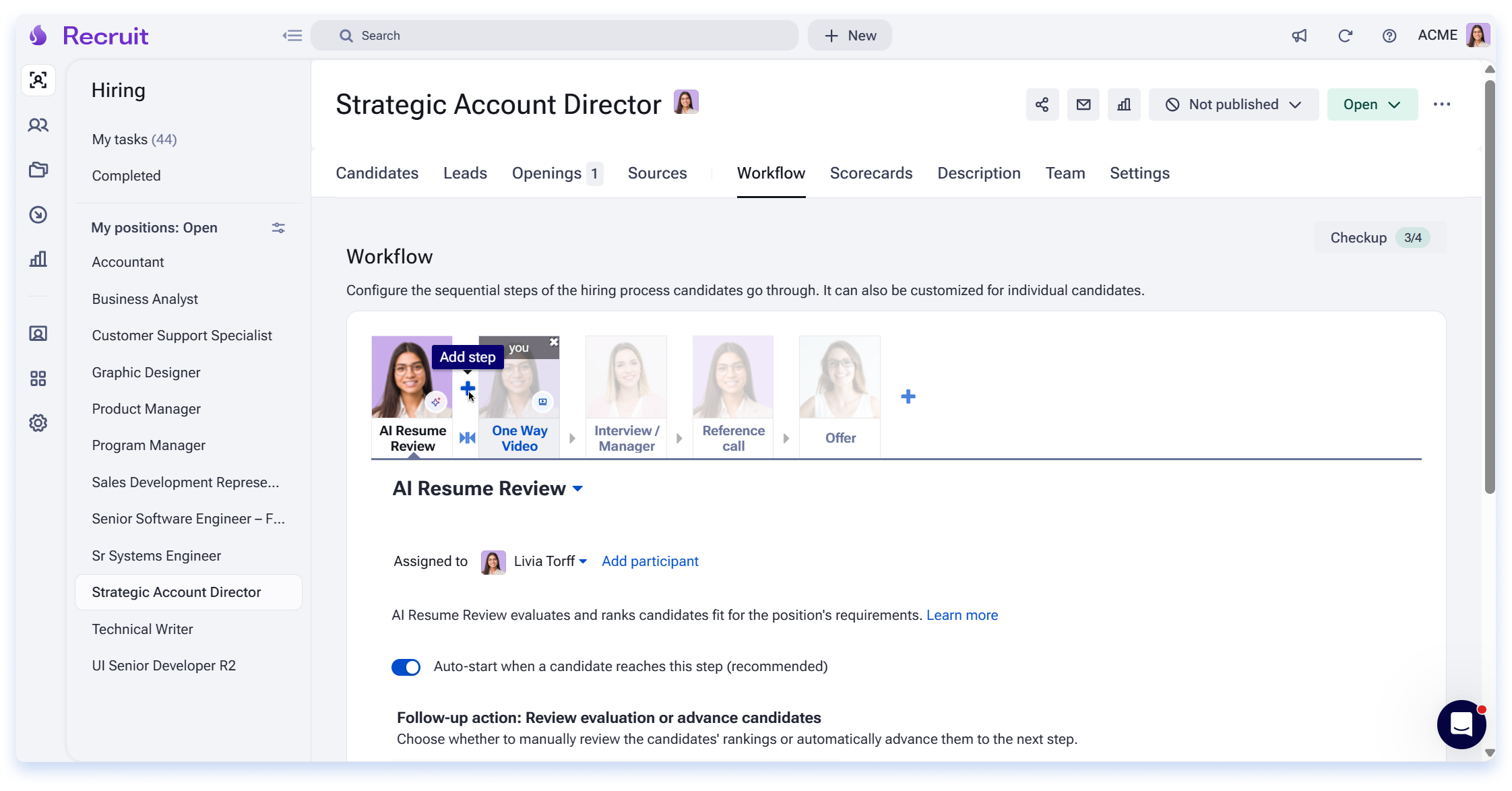
Task: Switch to the Candidates tab
Action: (377, 173)
